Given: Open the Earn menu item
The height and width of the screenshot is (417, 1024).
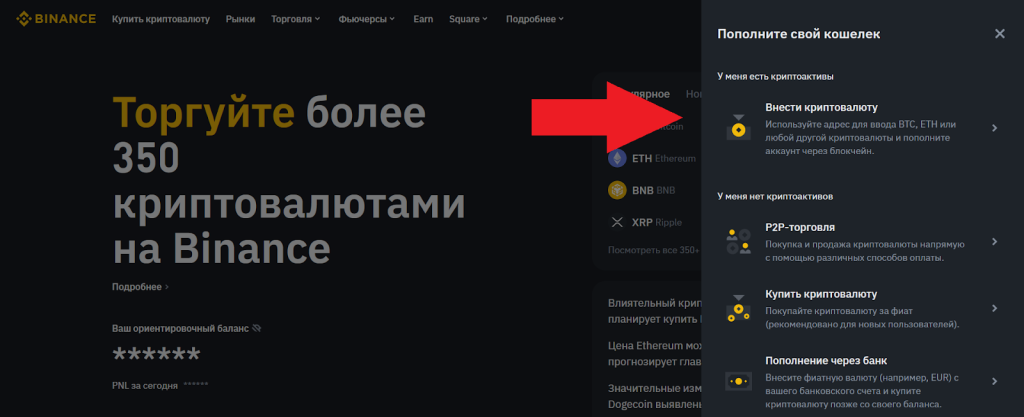Looking at the screenshot, I should pos(423,19).
